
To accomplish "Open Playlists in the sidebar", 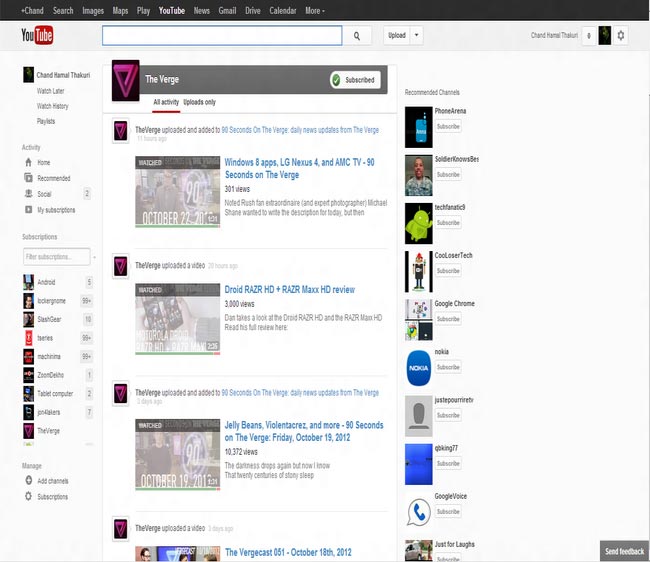I will click(x=46, y=121).
